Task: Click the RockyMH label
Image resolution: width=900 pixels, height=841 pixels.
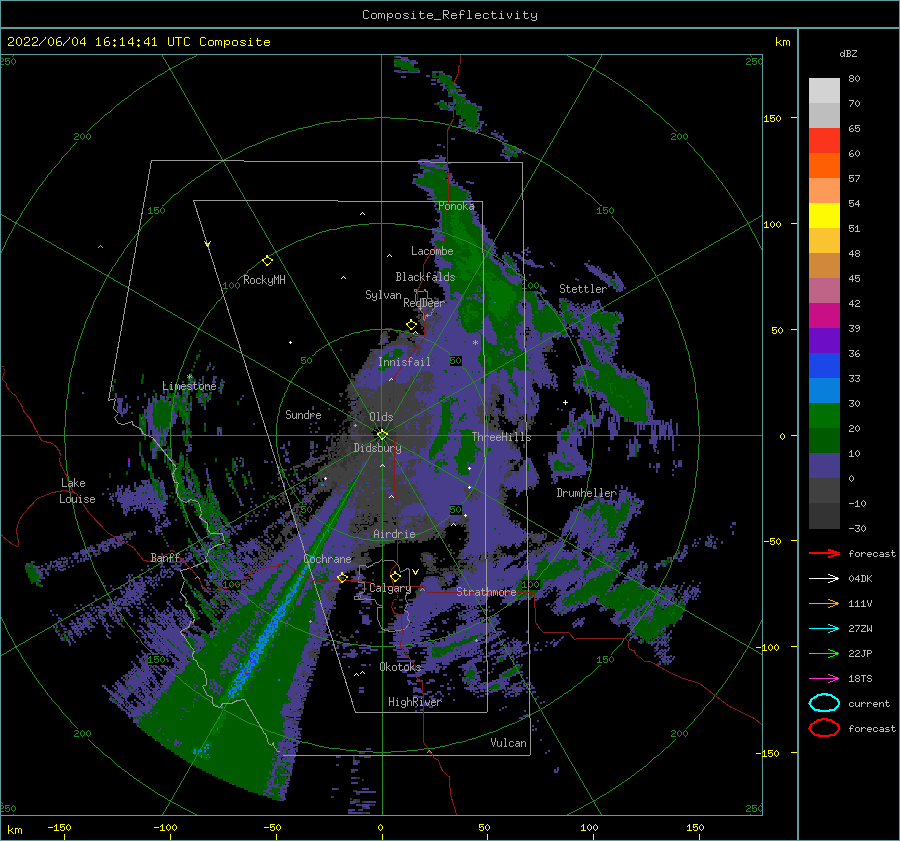Action: (264, 280)
